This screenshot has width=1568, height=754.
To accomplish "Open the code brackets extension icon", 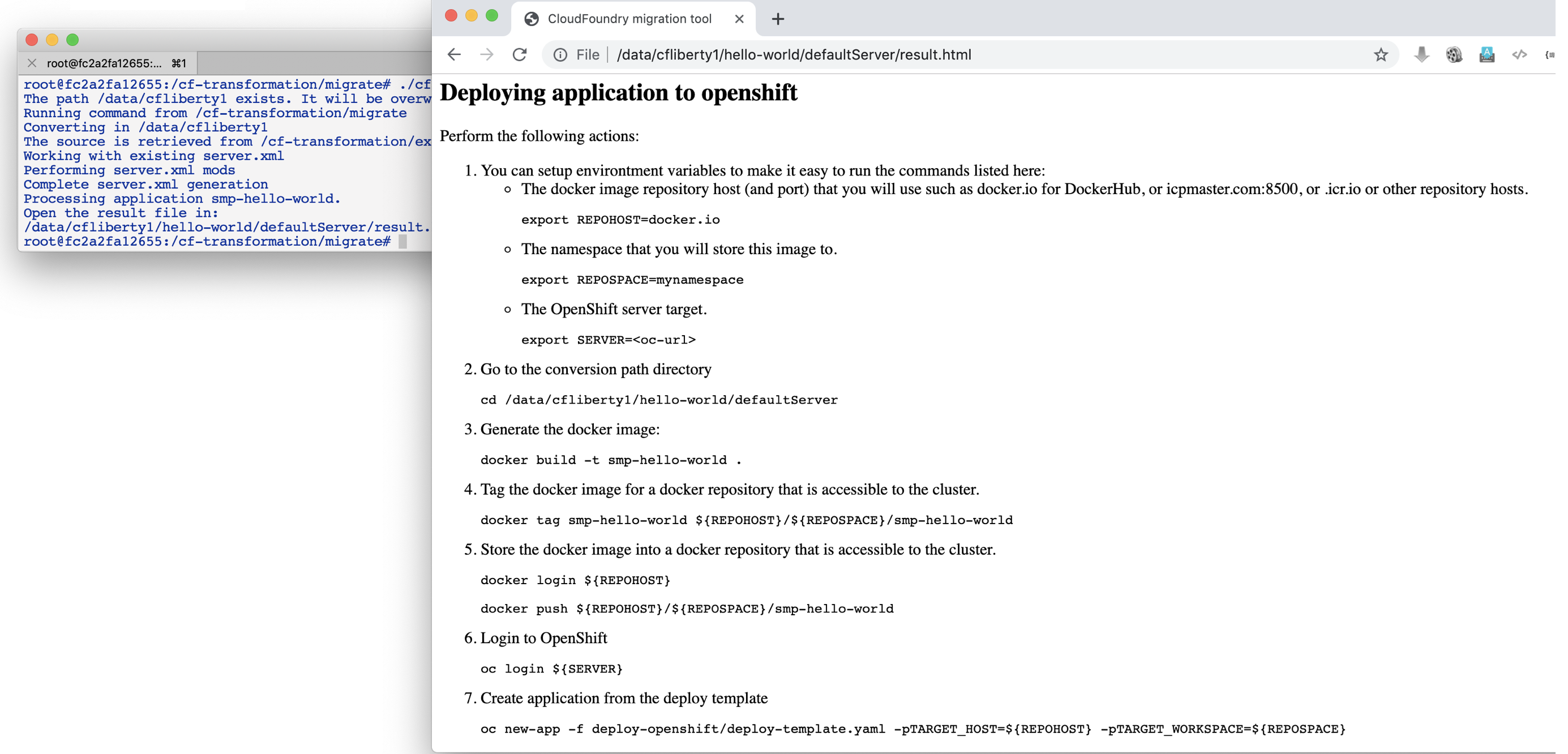I will point(1519,55).
